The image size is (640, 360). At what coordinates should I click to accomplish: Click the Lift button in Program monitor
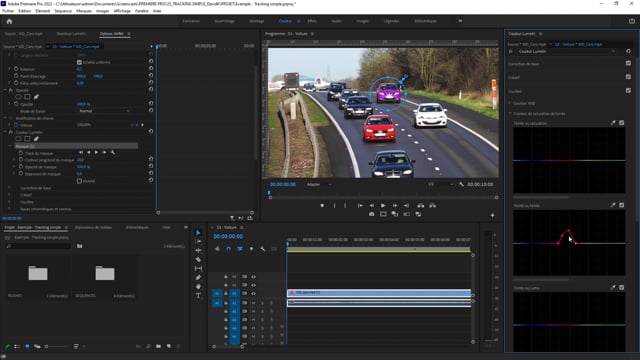pos(420,206)
